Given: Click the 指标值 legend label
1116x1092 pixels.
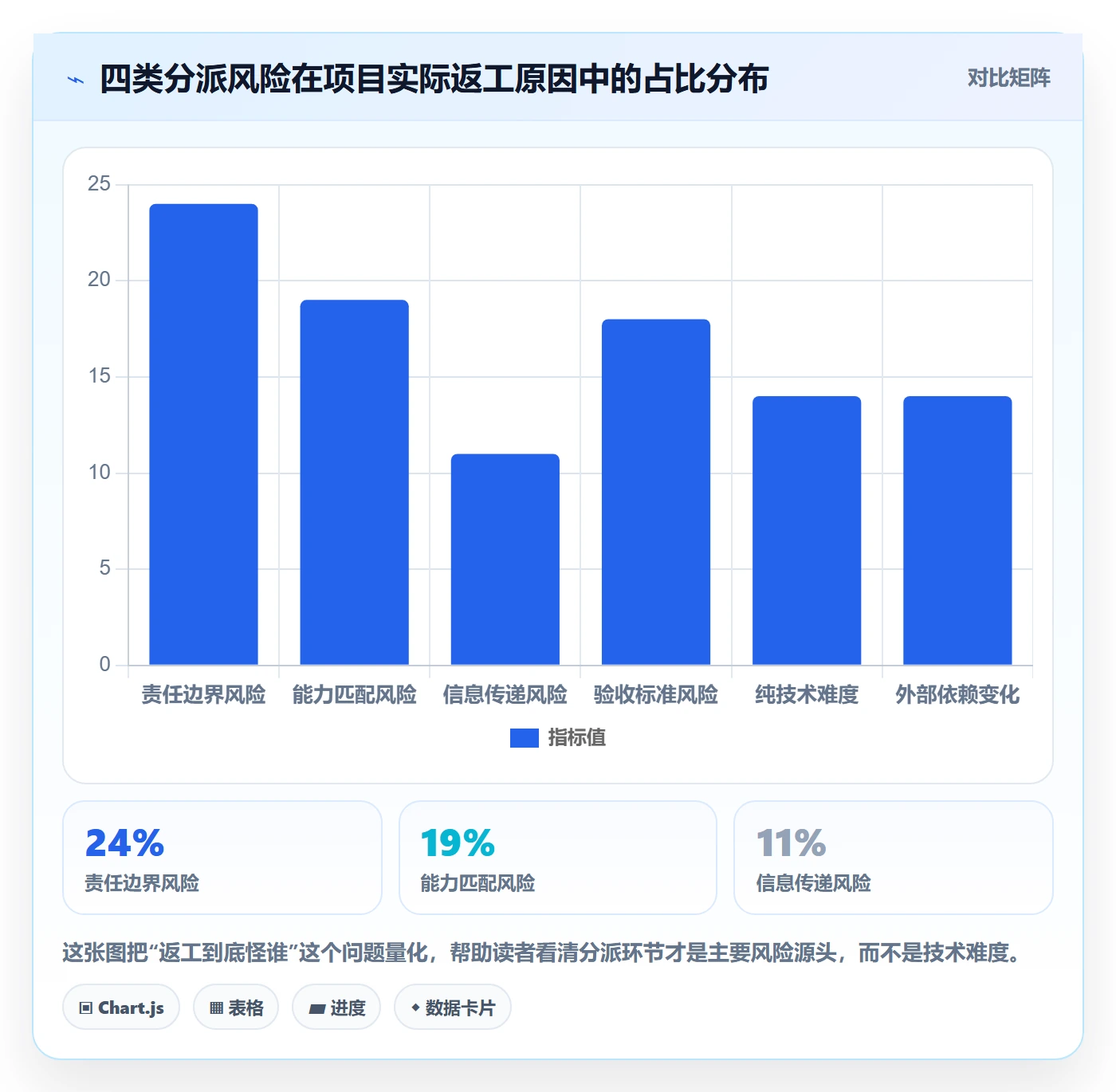Looking at the screenshot, I should point(577,738).
